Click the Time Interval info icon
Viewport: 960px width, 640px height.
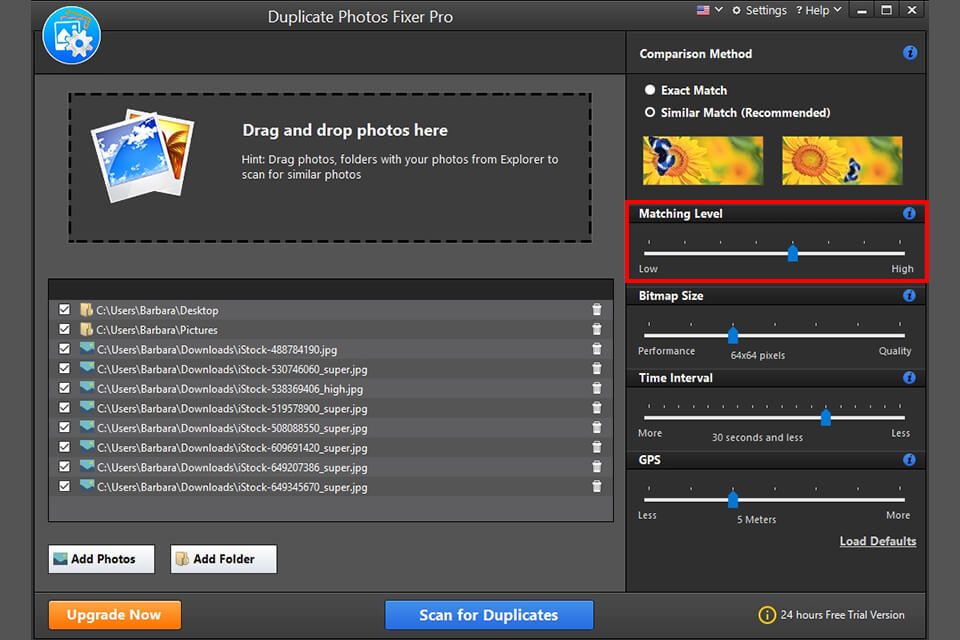[x=909, y=378]
